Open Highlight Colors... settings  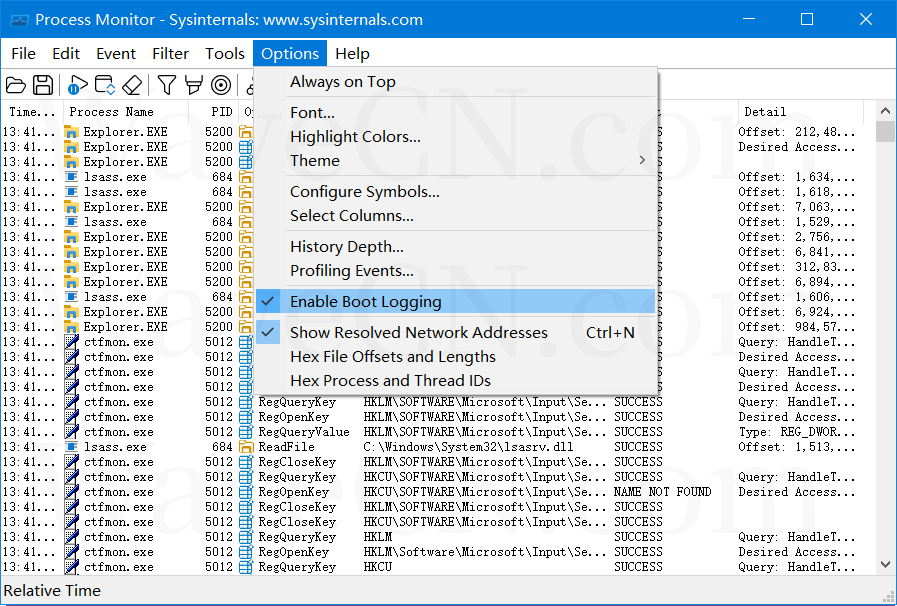[455, 137]
